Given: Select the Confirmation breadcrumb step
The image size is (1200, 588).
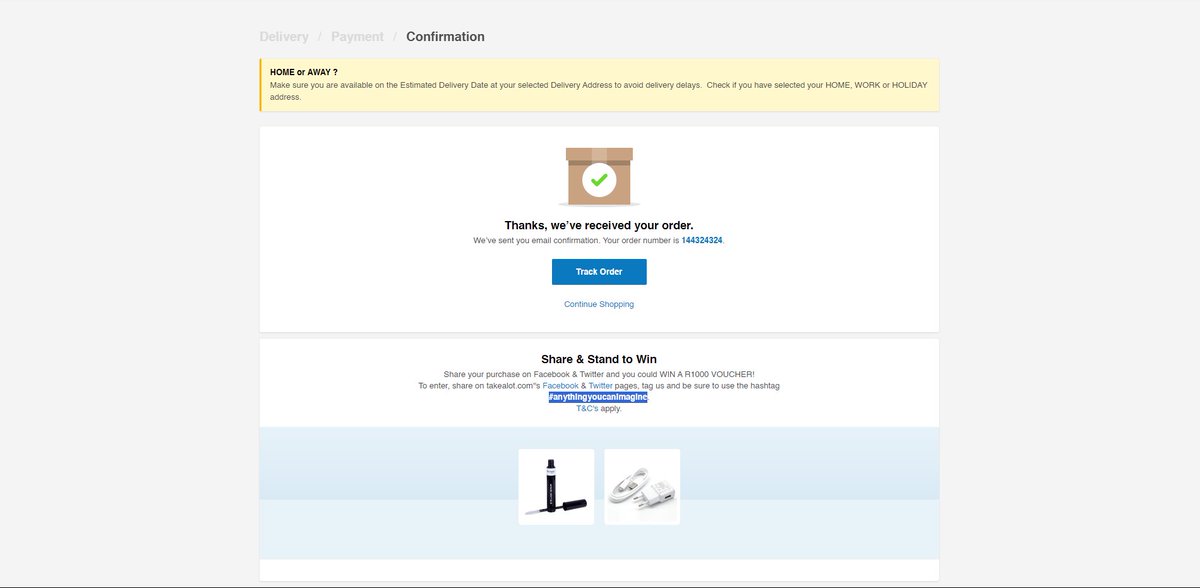Looking at the screenshot, I should click(x=445, y=37).
